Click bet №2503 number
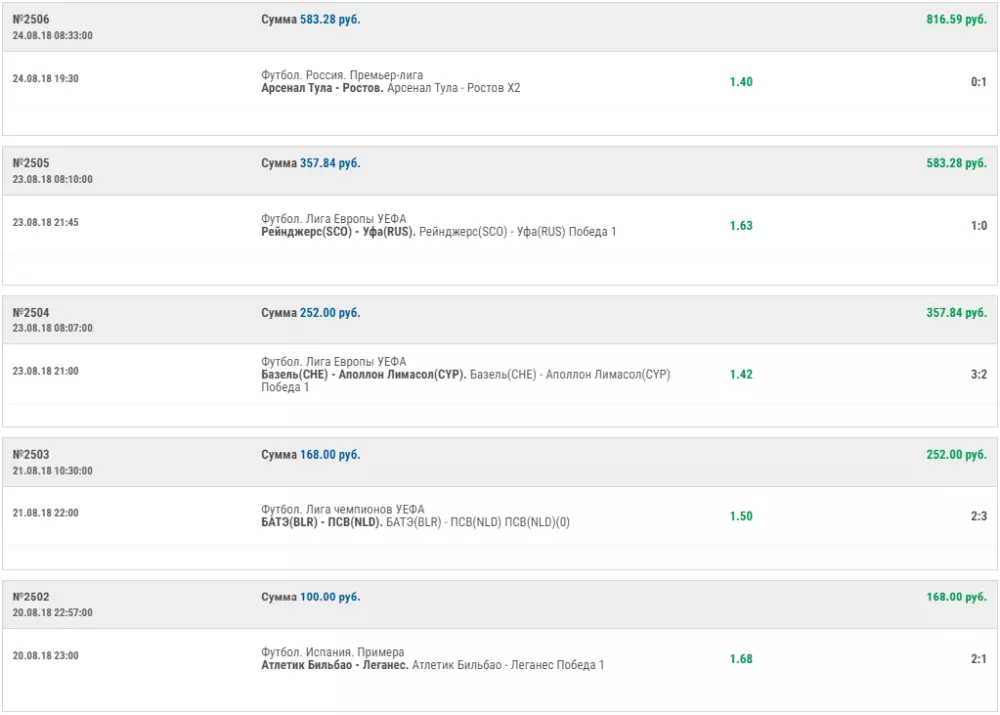 (31, 454)
